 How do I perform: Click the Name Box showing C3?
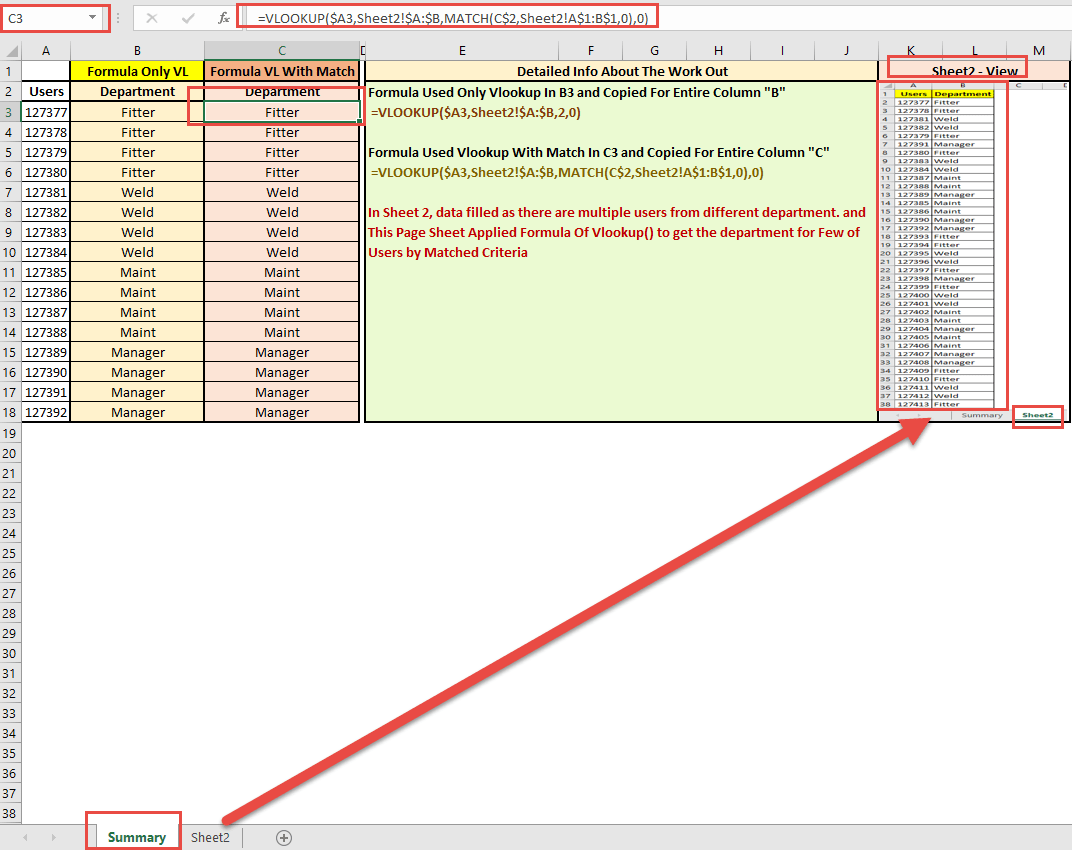point(40,16)
